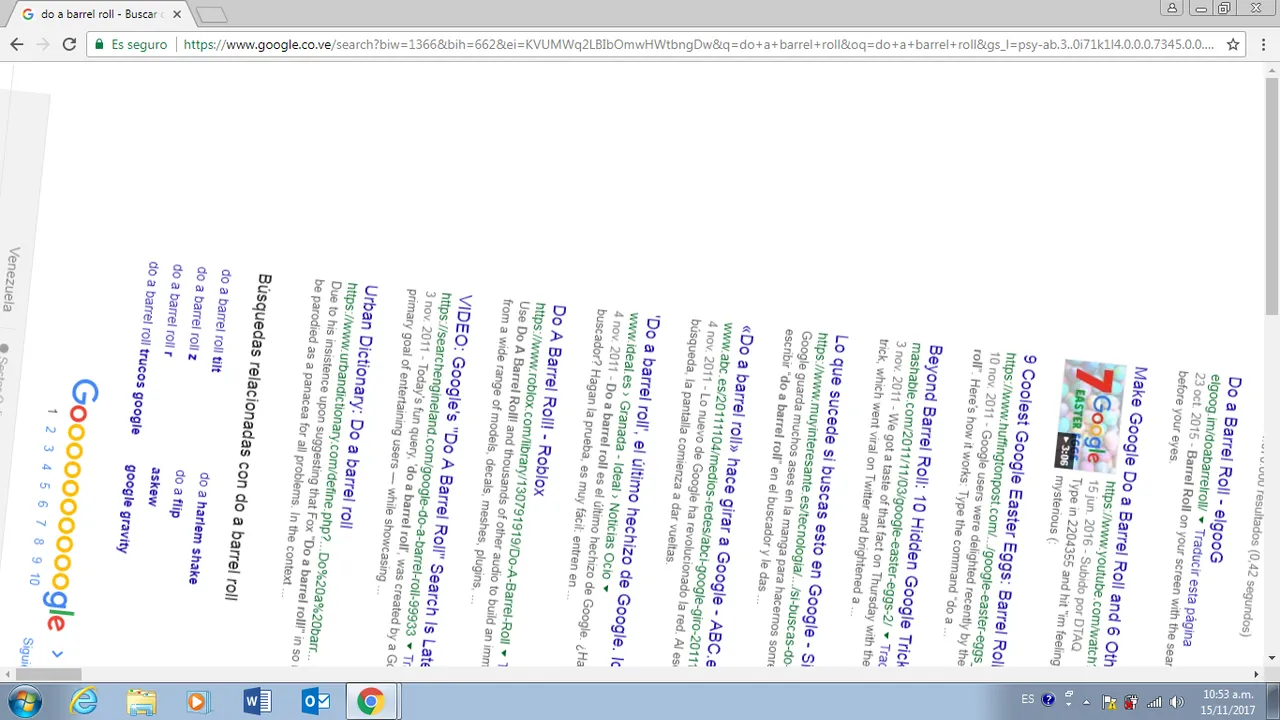The image size is (1280, 720).
Task: Expand the arrow beside elgoog.im/doabarrelroll URL
Action: tap(1200, 519)
